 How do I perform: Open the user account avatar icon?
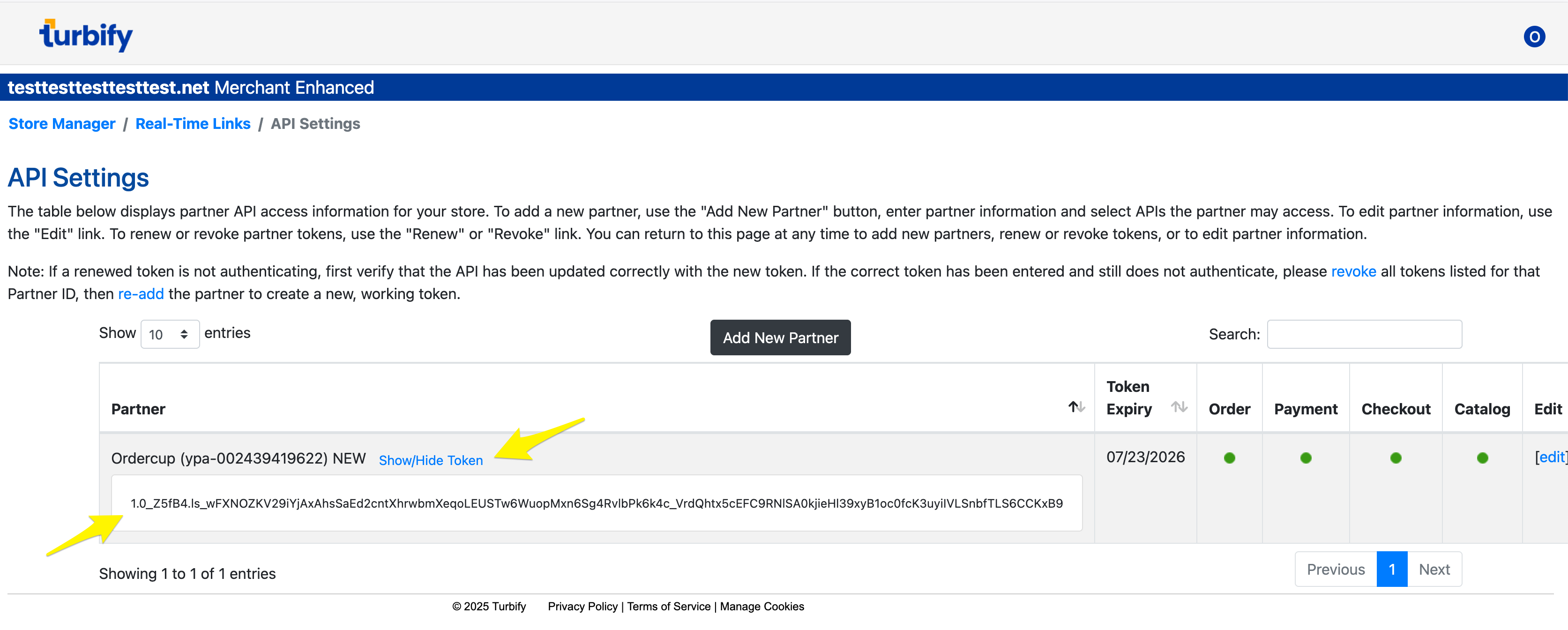(1534, 37)
